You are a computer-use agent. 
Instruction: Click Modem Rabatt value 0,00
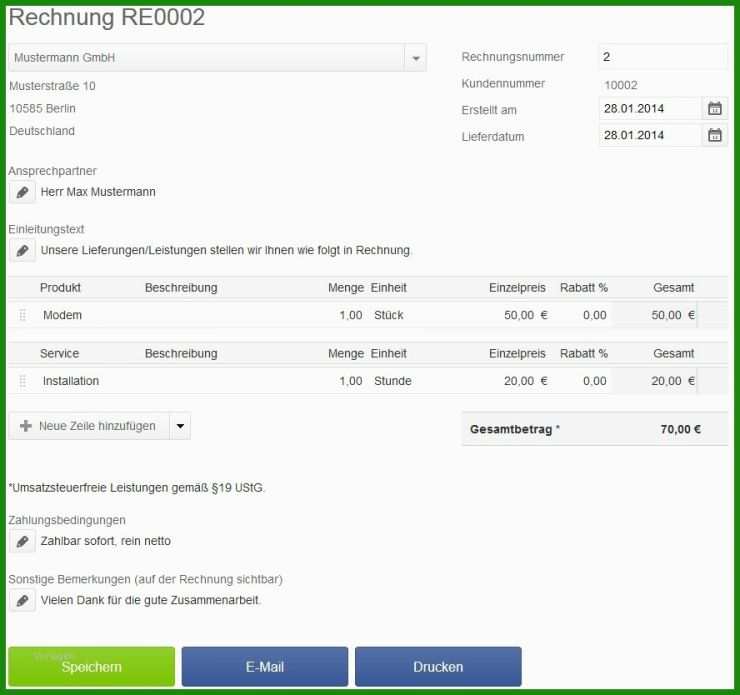595,315
